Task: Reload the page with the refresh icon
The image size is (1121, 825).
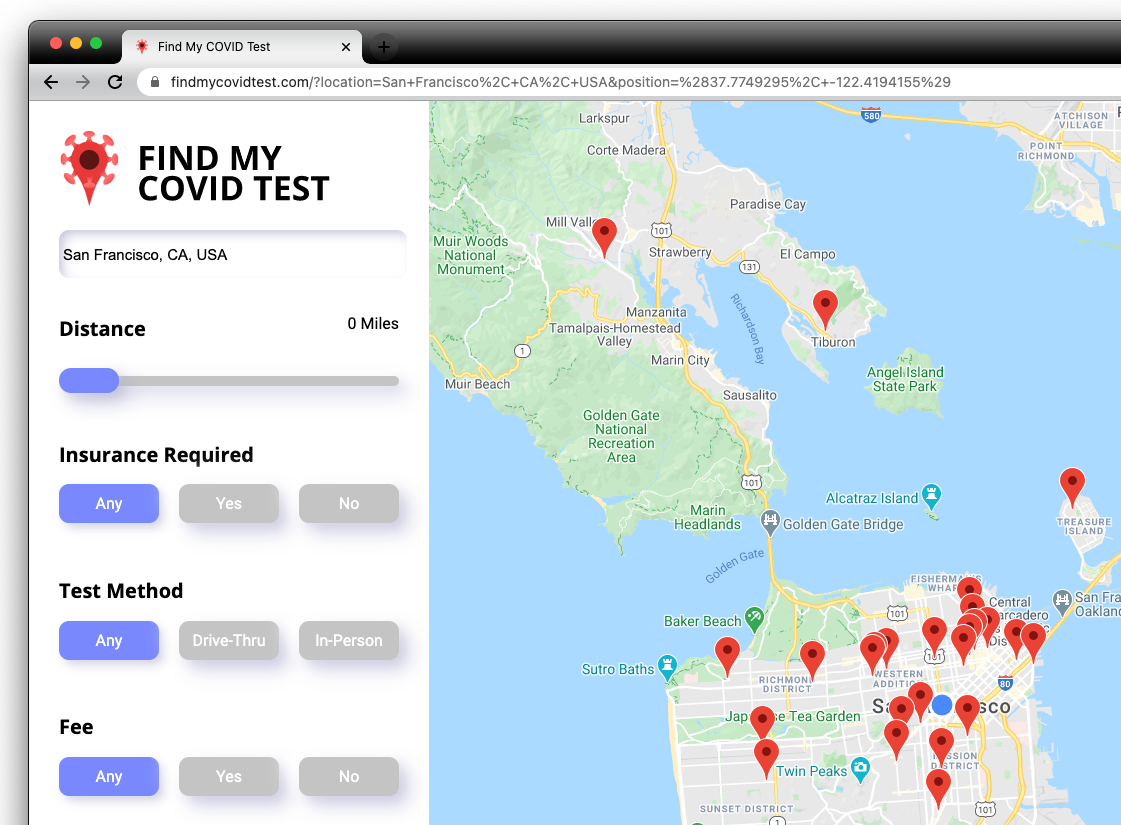Action: (x=115, y=82)
